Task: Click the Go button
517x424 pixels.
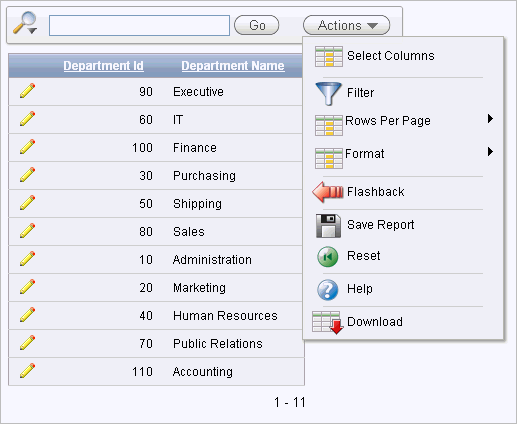Action: (257, 25)
